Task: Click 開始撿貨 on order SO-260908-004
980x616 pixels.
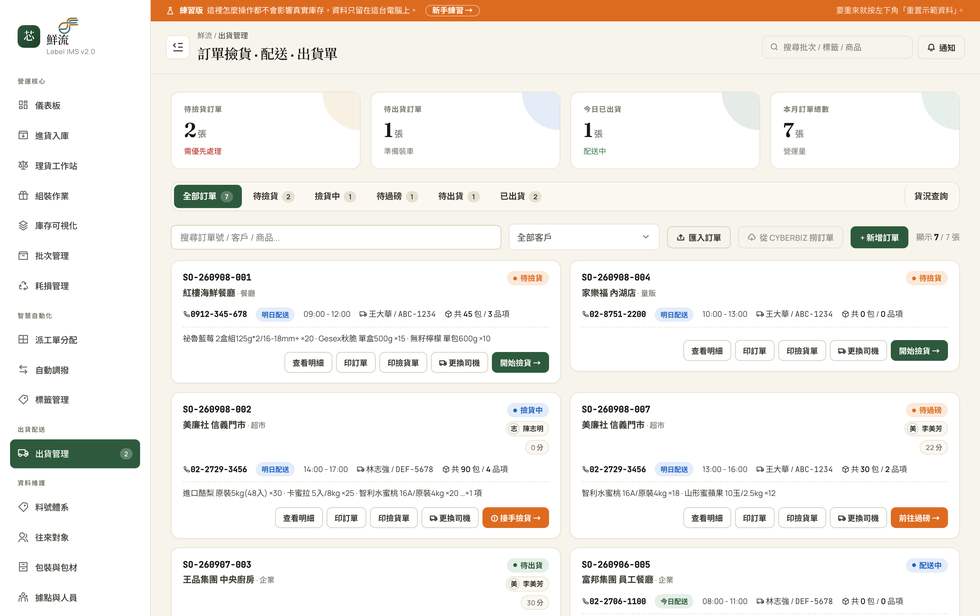Action: click(x=919, y=351)
